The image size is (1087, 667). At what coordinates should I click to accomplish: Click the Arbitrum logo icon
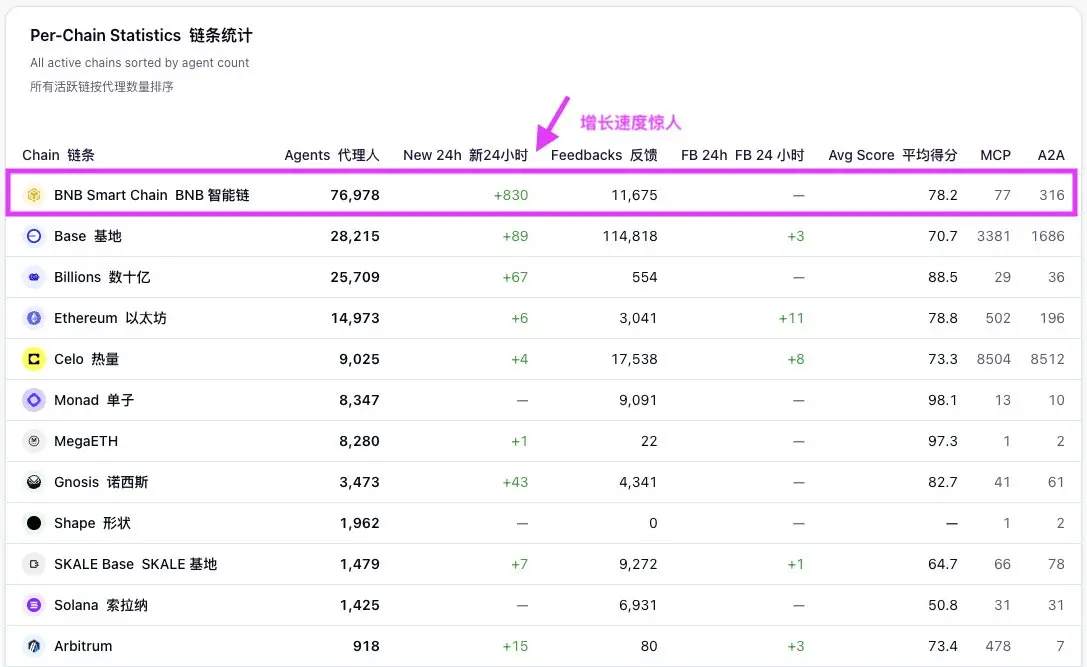33,646
